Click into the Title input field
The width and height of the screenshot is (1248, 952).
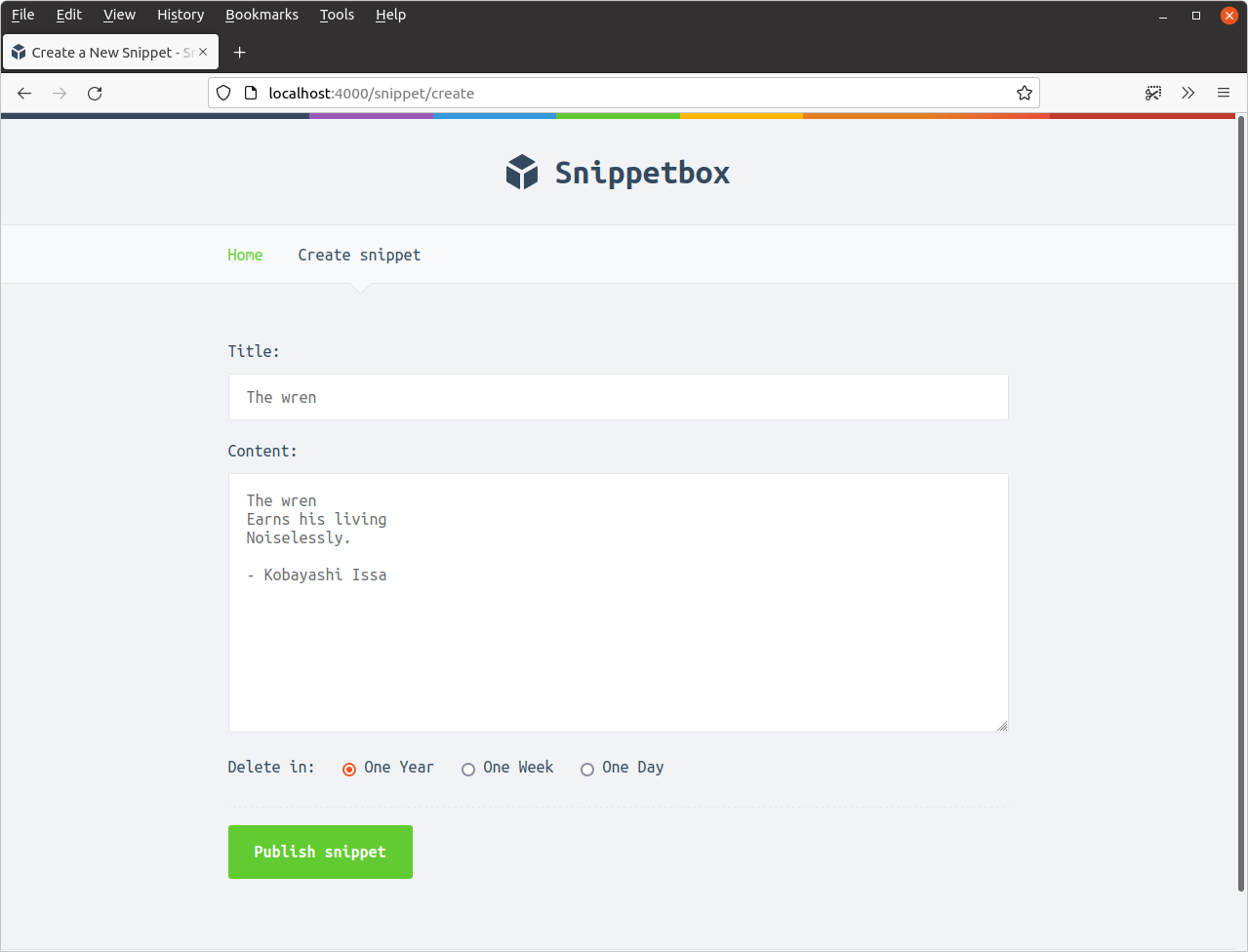pyautogui.click(x=618, y=397)
